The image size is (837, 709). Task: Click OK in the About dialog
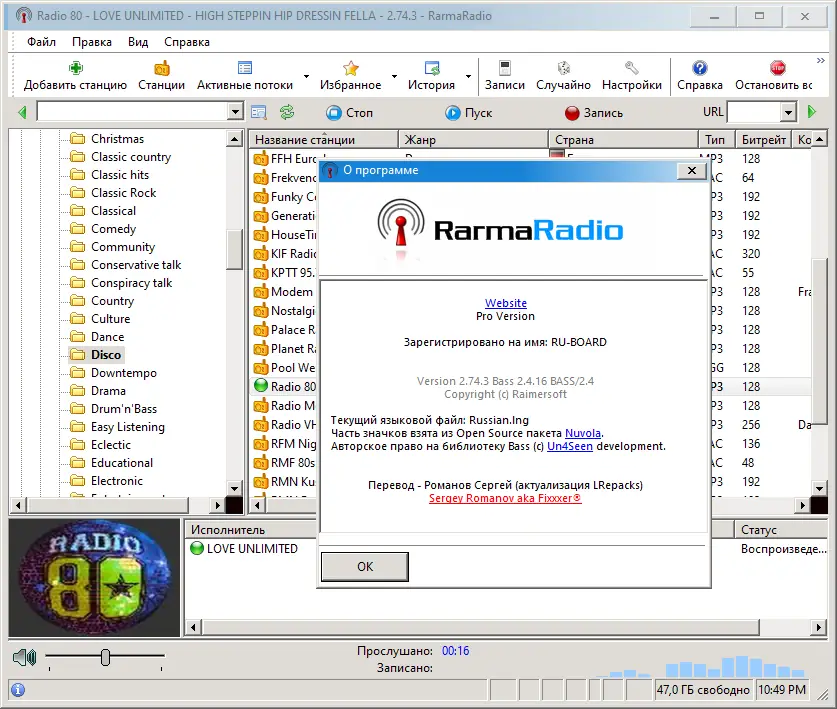365,566
